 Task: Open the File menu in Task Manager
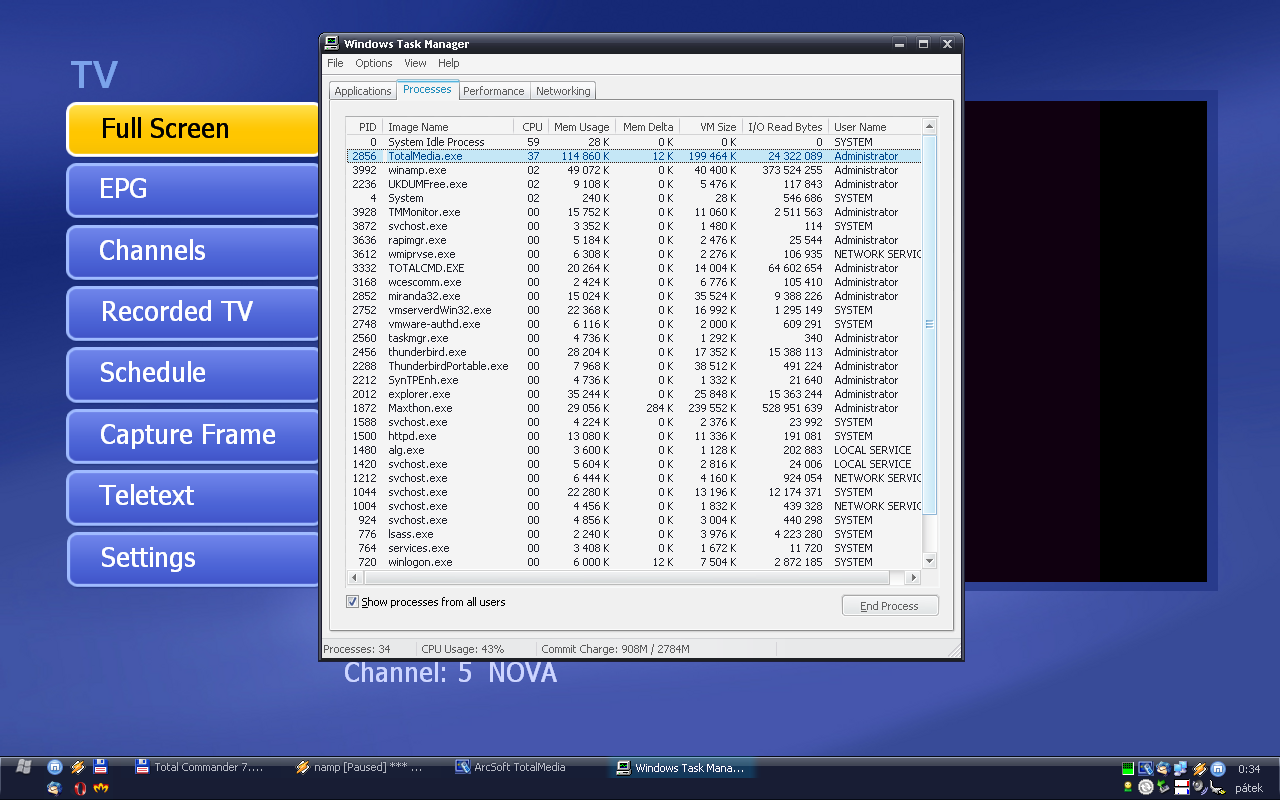335,63
